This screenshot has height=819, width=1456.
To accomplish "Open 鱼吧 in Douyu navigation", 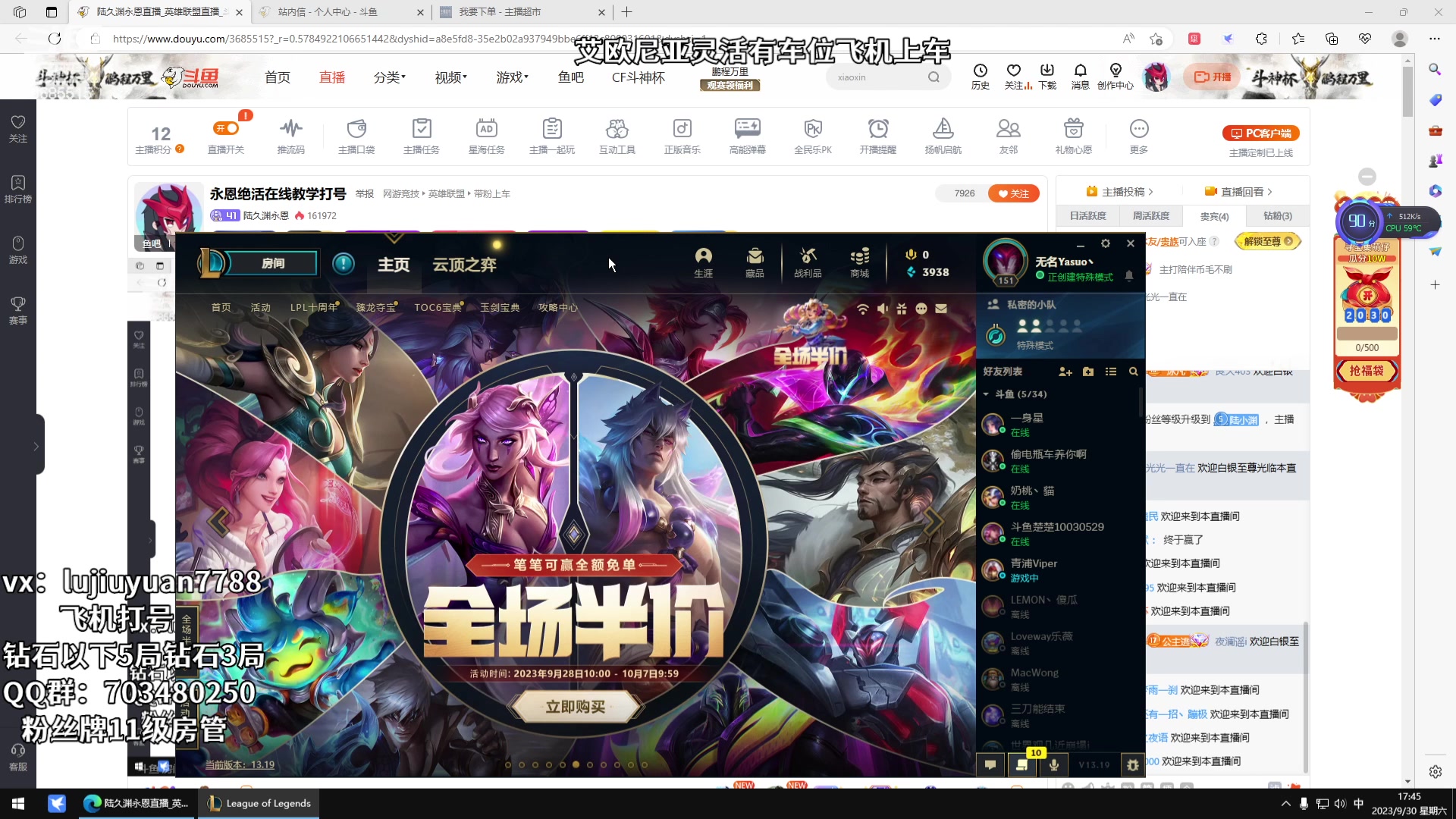I will 570,77.
